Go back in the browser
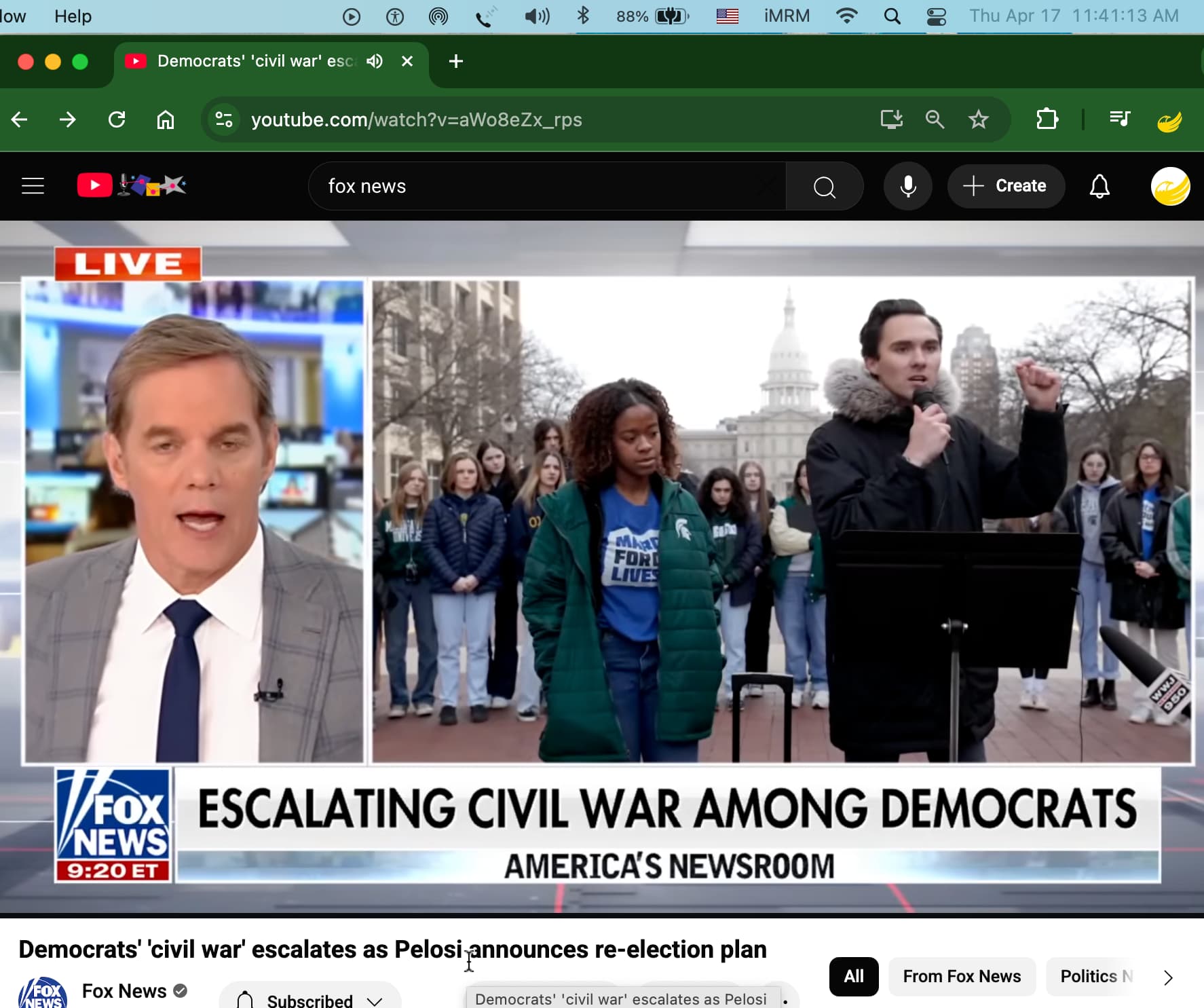 (19, 120)
